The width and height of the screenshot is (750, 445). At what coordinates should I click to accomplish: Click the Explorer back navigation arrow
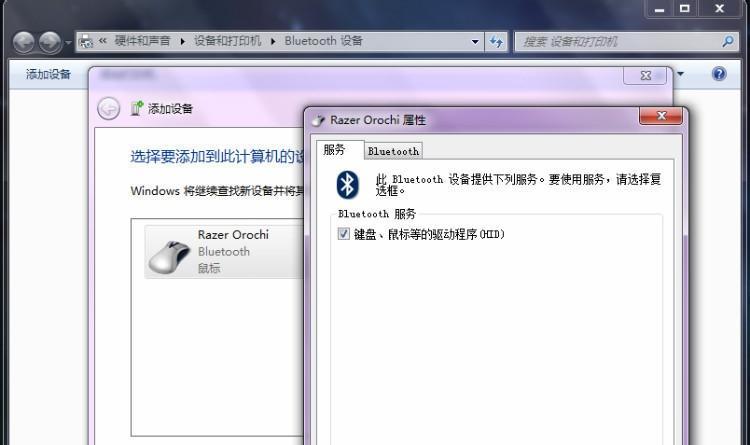click(x=23, y=43)
